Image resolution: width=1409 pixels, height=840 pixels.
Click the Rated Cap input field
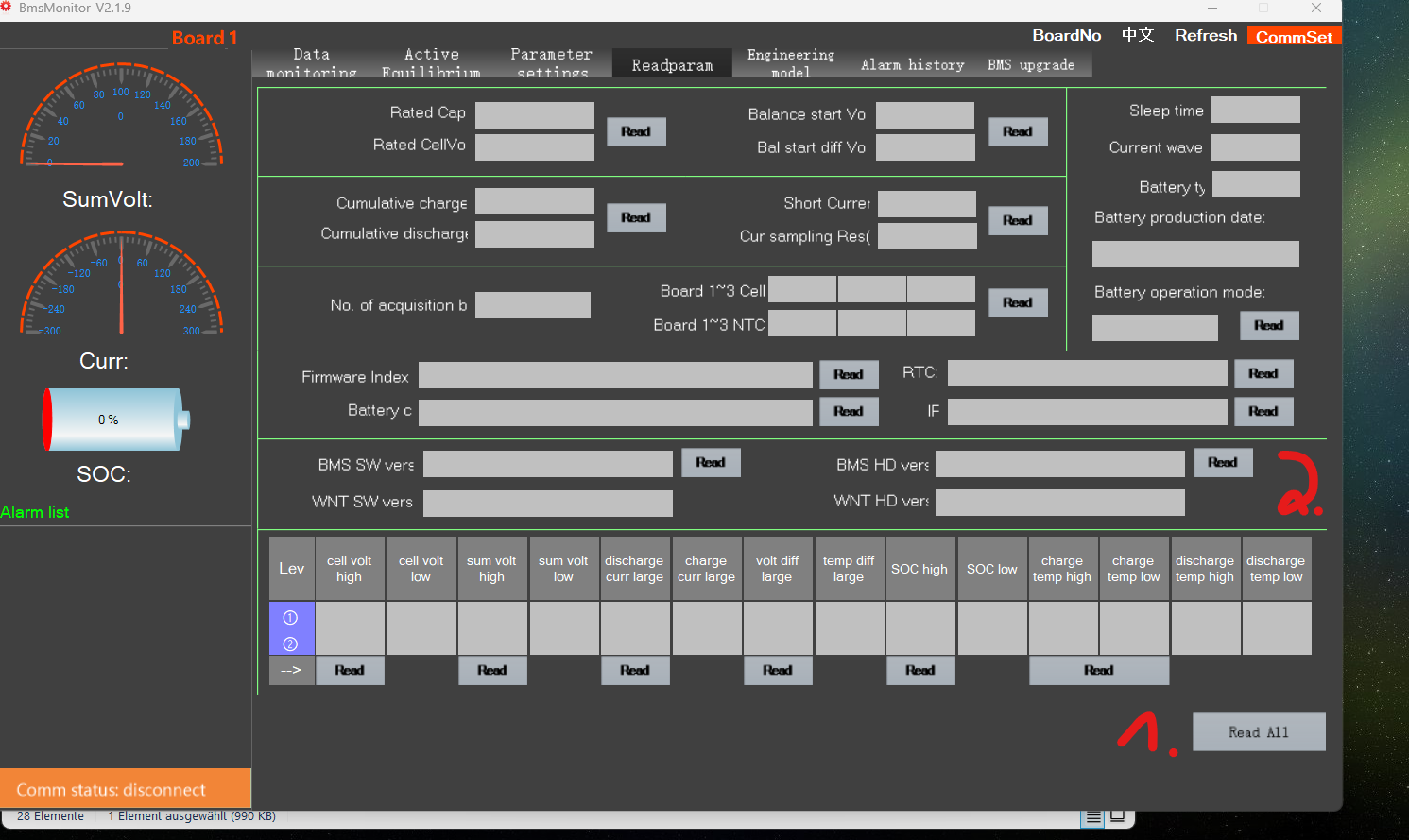tap(534, 115)
